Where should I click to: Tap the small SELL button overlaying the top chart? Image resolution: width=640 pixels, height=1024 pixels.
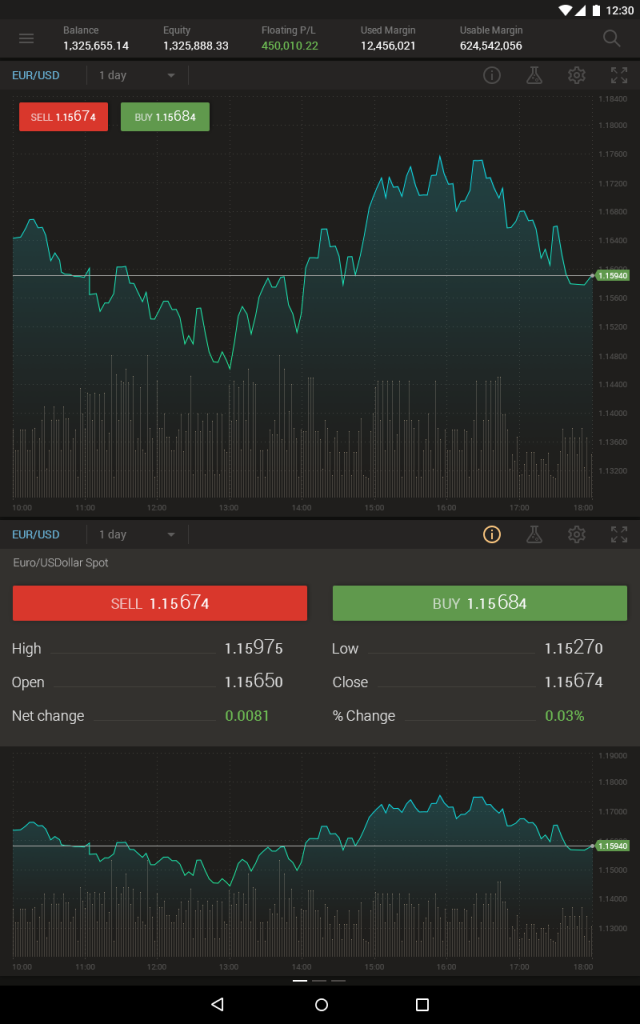(x=62, y=116)
